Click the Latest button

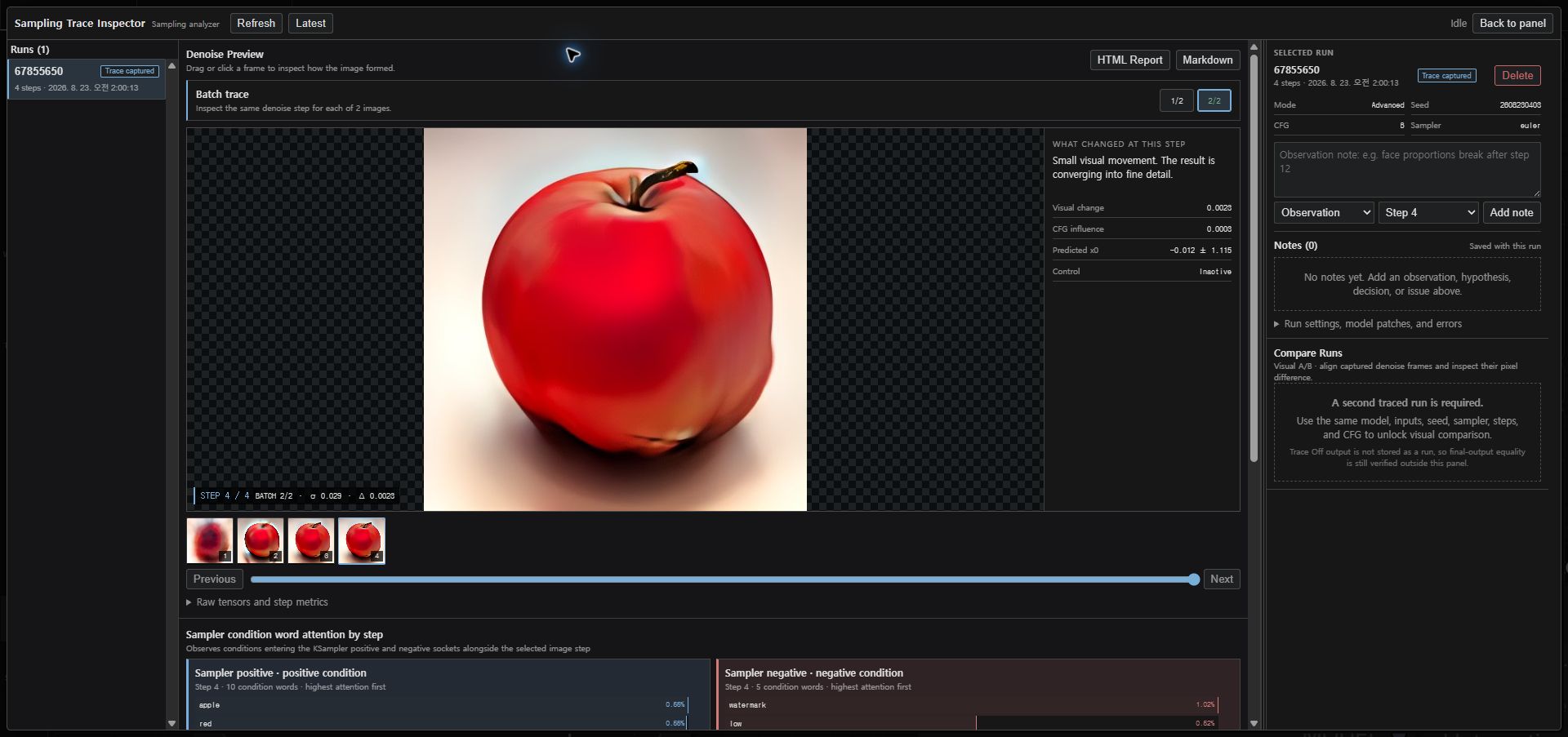point(310,24)
